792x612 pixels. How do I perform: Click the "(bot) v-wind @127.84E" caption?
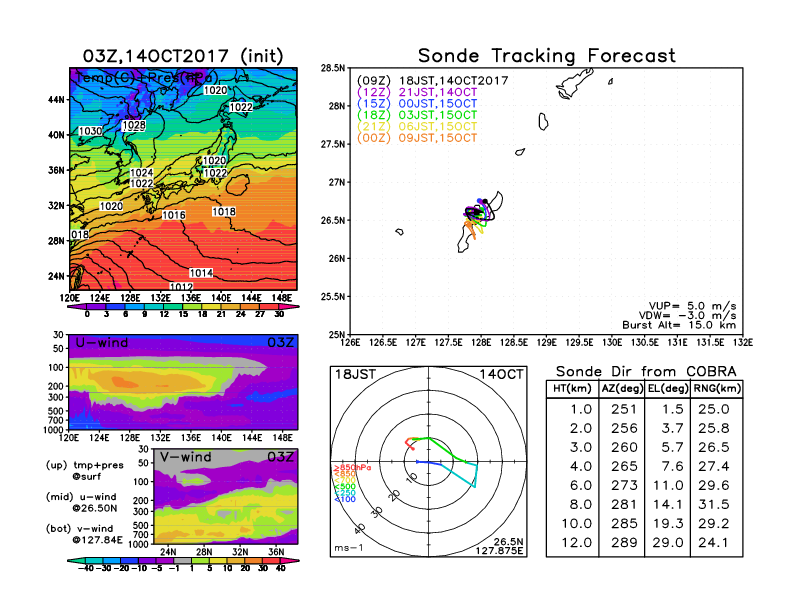(x=84, y=534)
